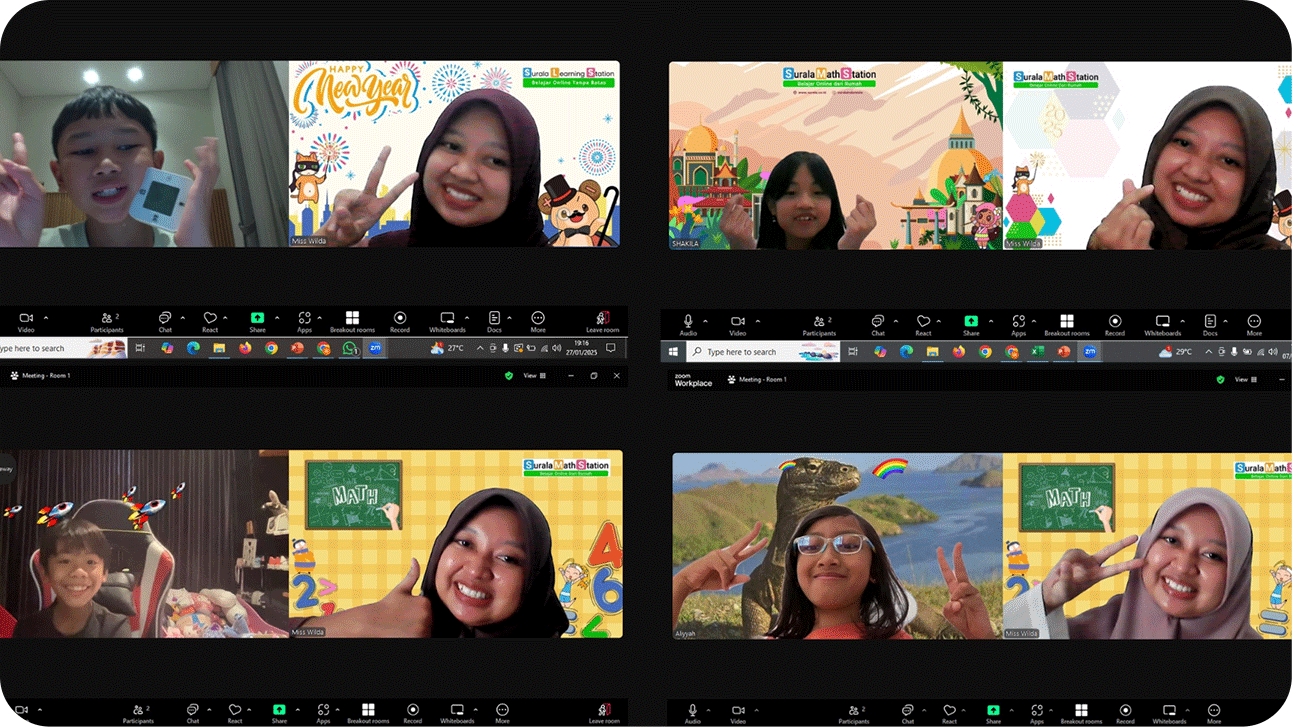Click More in the Happy New Year meeting

[538, 321]
